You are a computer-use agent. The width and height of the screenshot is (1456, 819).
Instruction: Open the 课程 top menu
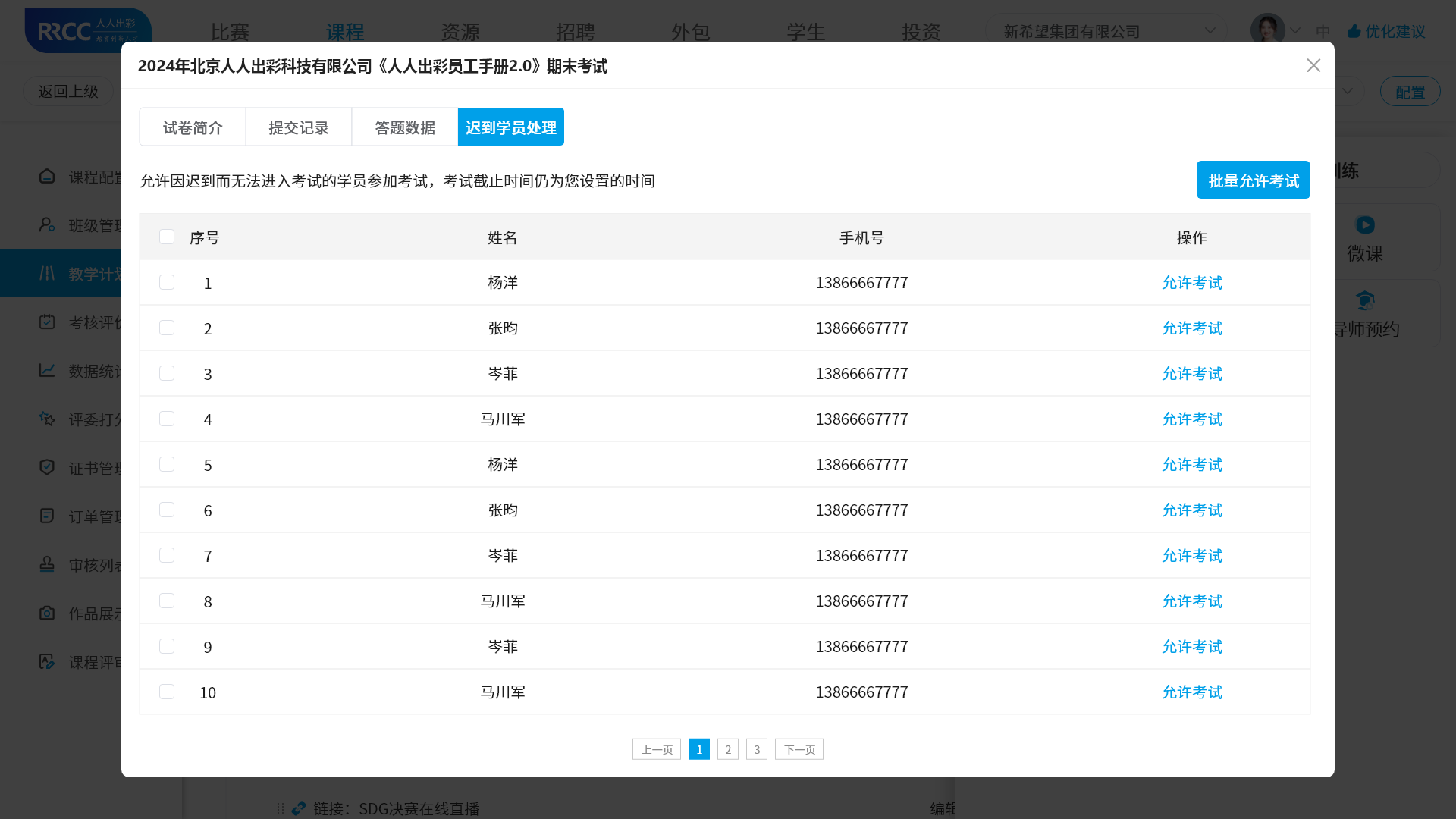click(x=345, y=32)
